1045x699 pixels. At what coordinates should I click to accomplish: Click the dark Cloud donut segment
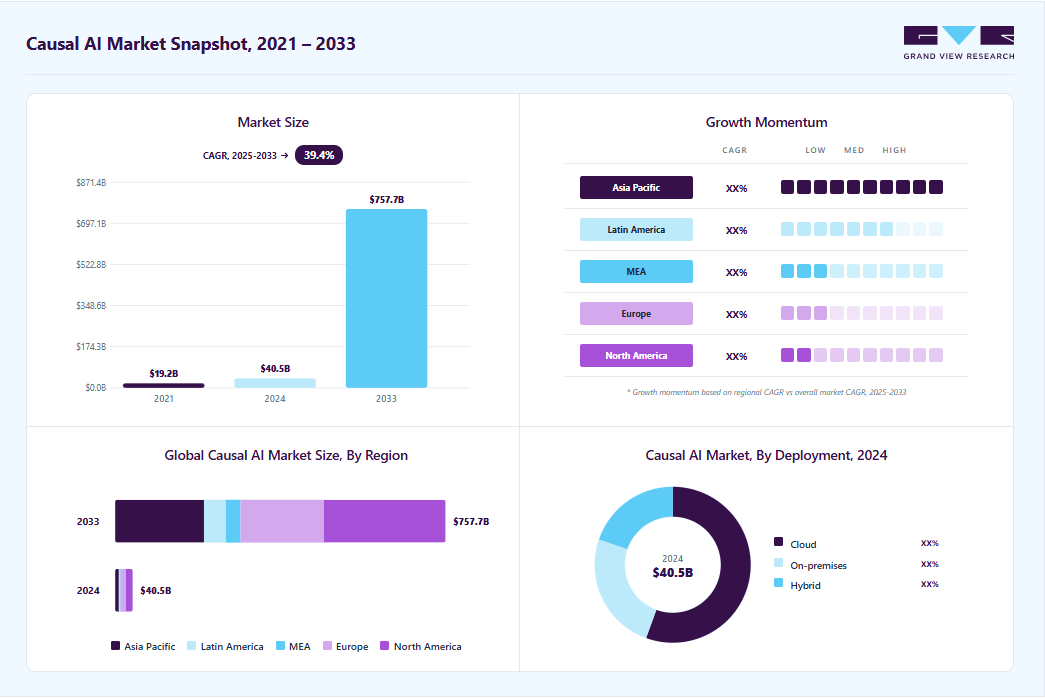coord(733,573)
